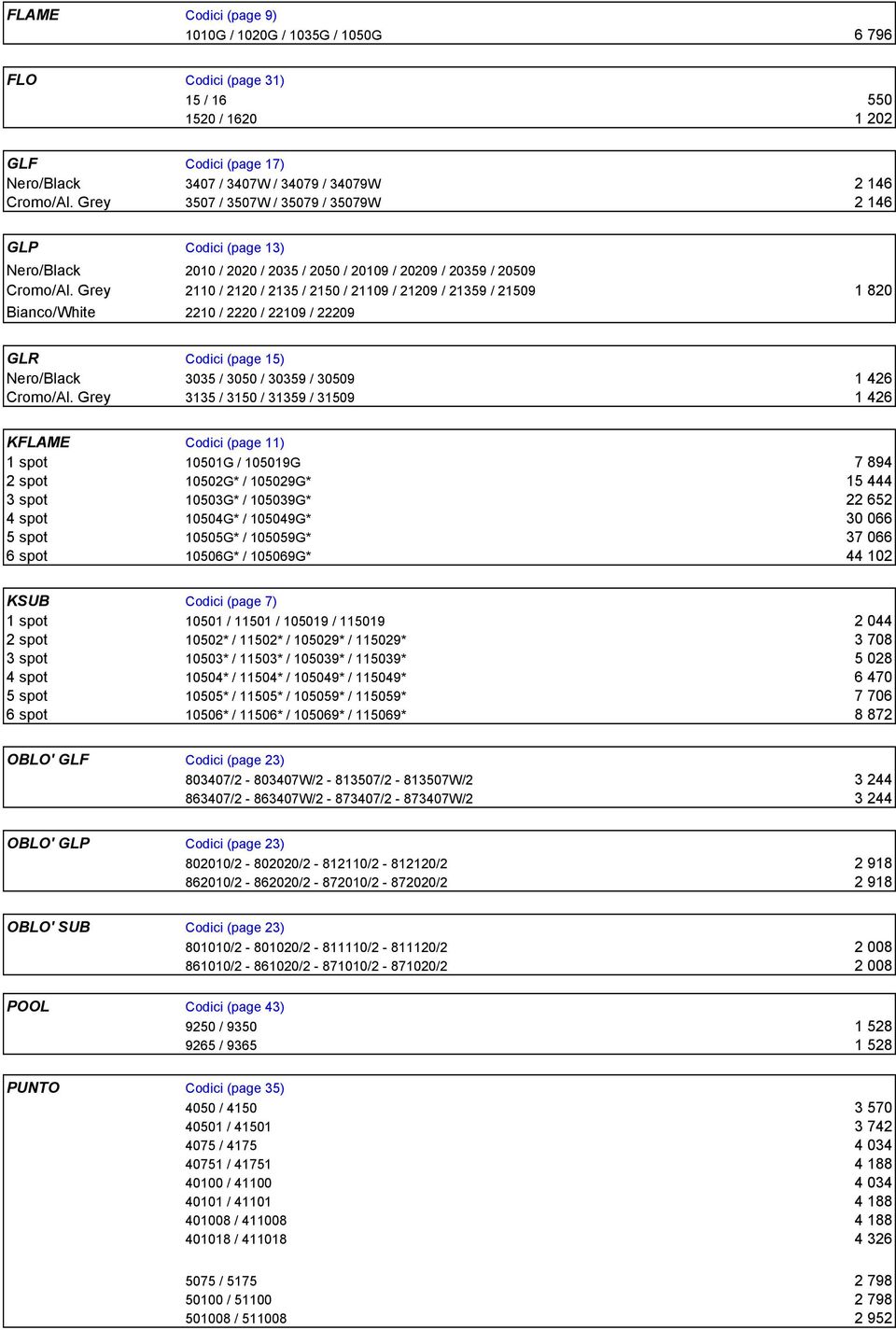
Task: Select KSUB row starting with 10503* / 11503*
Action: [296, 659]
